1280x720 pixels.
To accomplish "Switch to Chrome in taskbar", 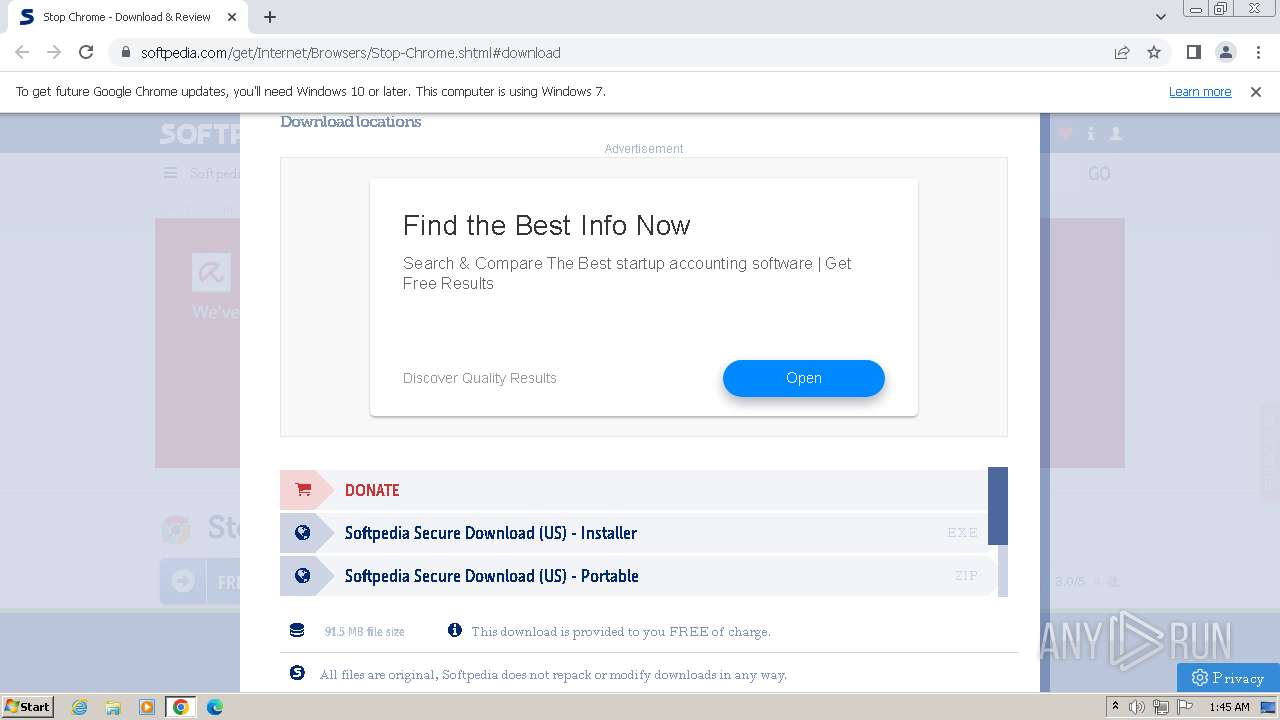I will pyautogui.click(x=181, y=707).
